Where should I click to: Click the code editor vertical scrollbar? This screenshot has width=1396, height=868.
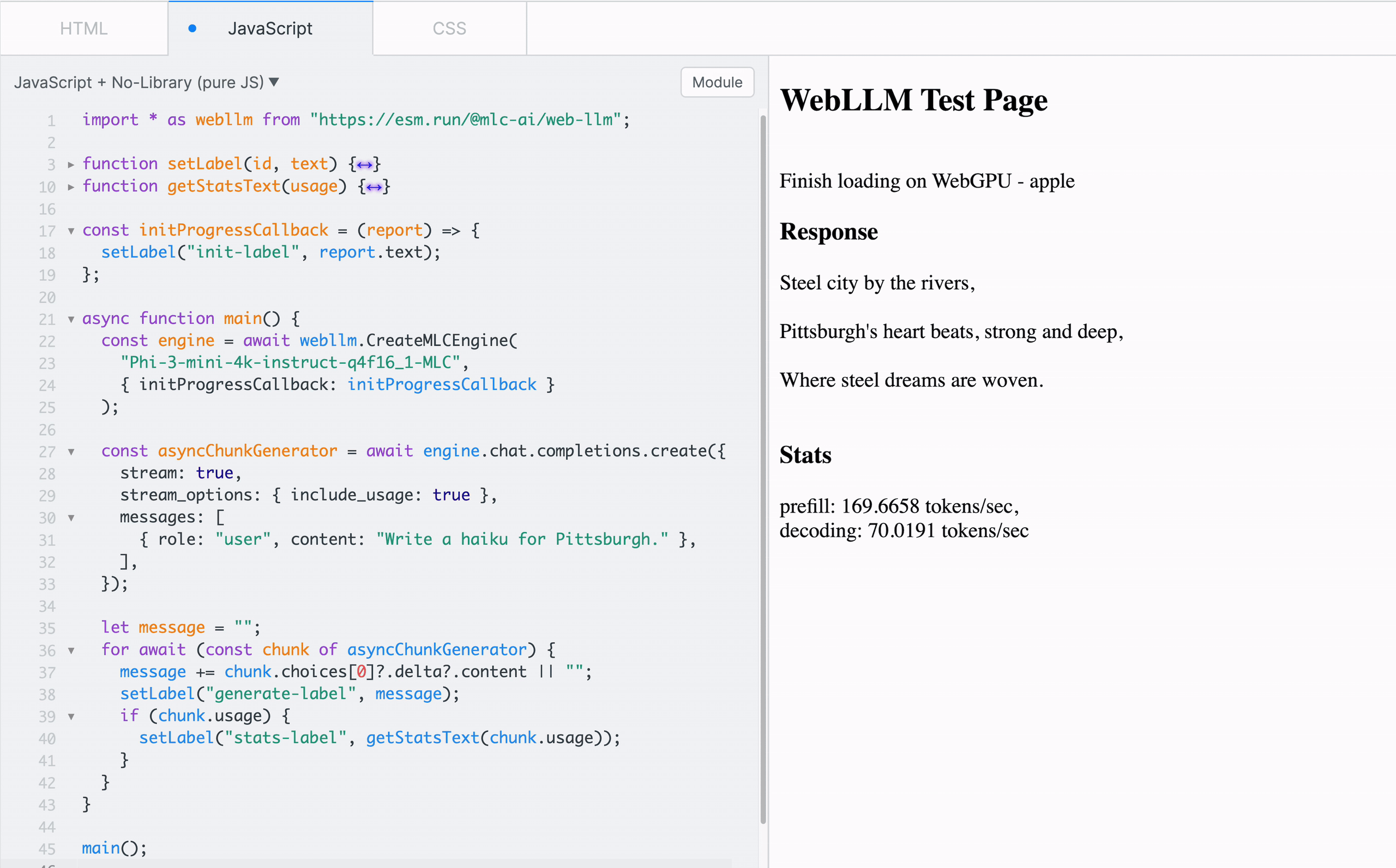click(763, 468)
